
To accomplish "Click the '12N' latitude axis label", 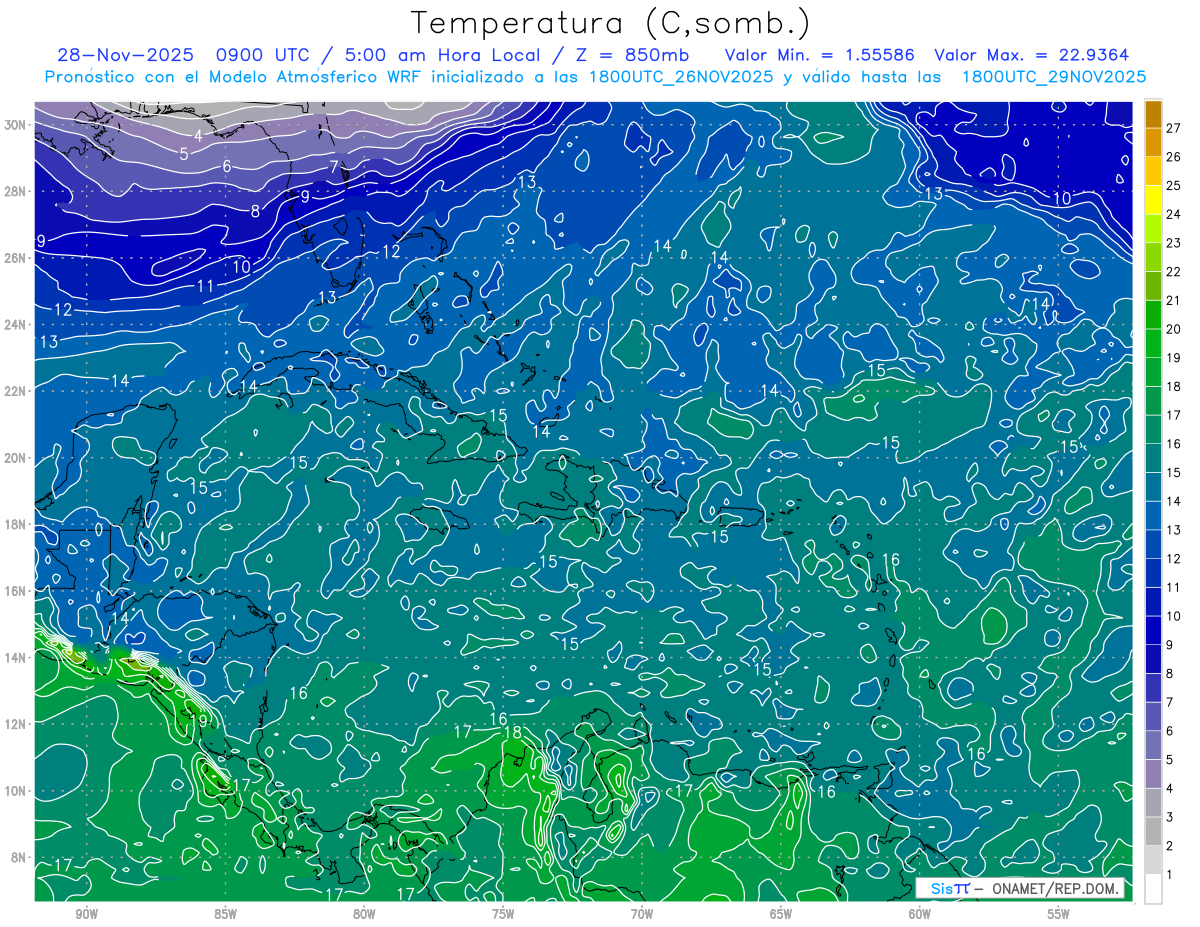I will click(16, 724).
